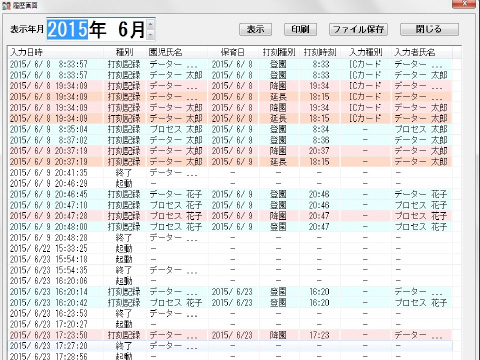The height and width of the screenshot is (360, 480).
Task: Increase month with the up spinner arrow
Action: pos(151,24)
